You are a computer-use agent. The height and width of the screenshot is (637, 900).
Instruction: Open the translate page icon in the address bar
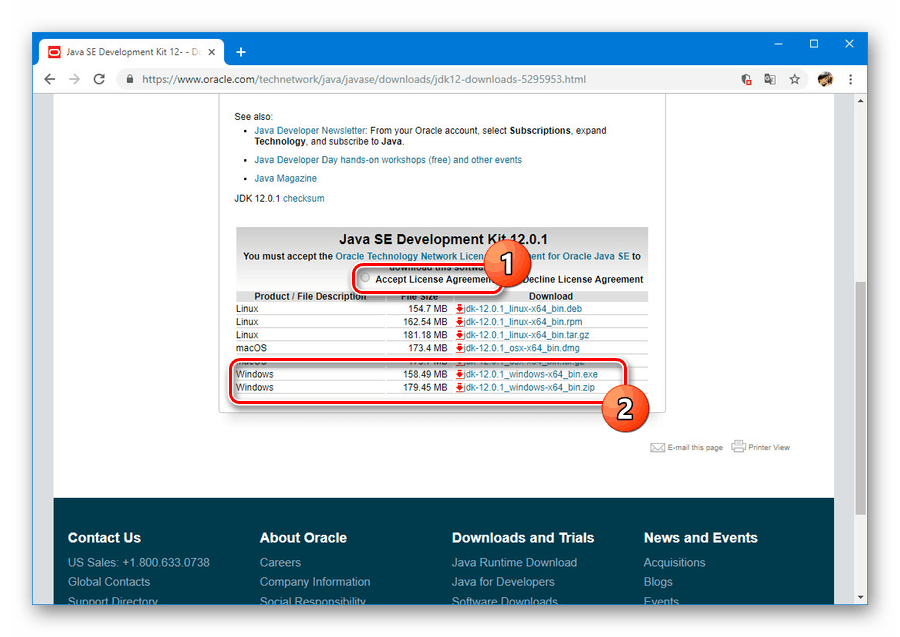(x=770, y=79)
